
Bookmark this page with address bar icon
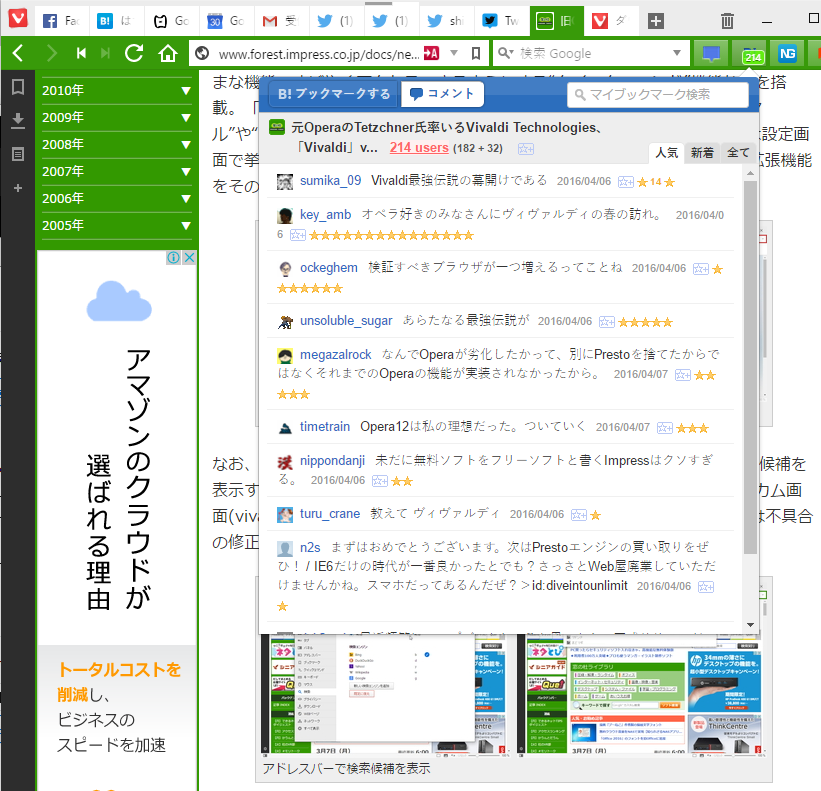tap(475, 53)
